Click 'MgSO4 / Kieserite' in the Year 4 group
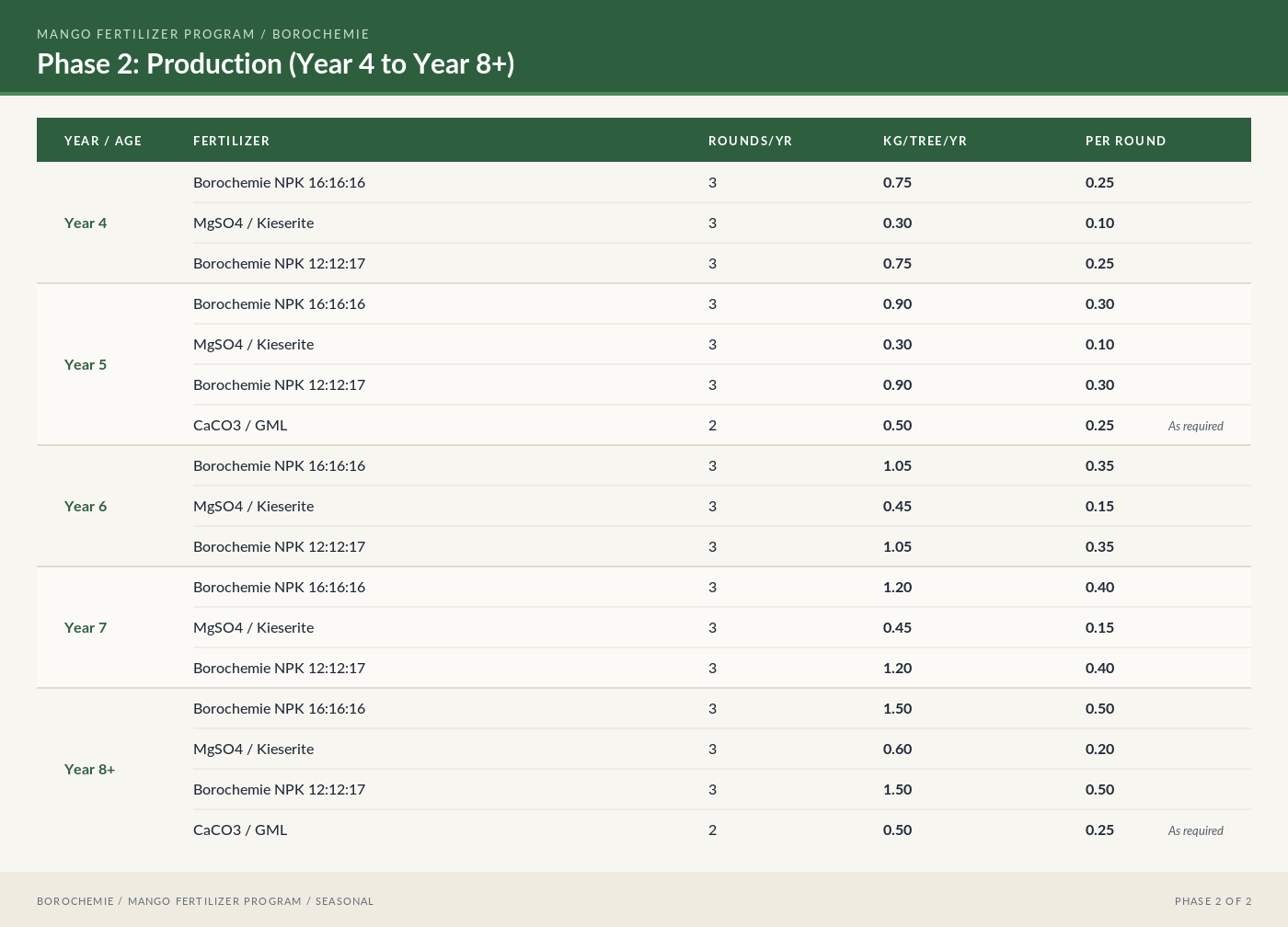Screen dimensions: 1288x927 254,223
